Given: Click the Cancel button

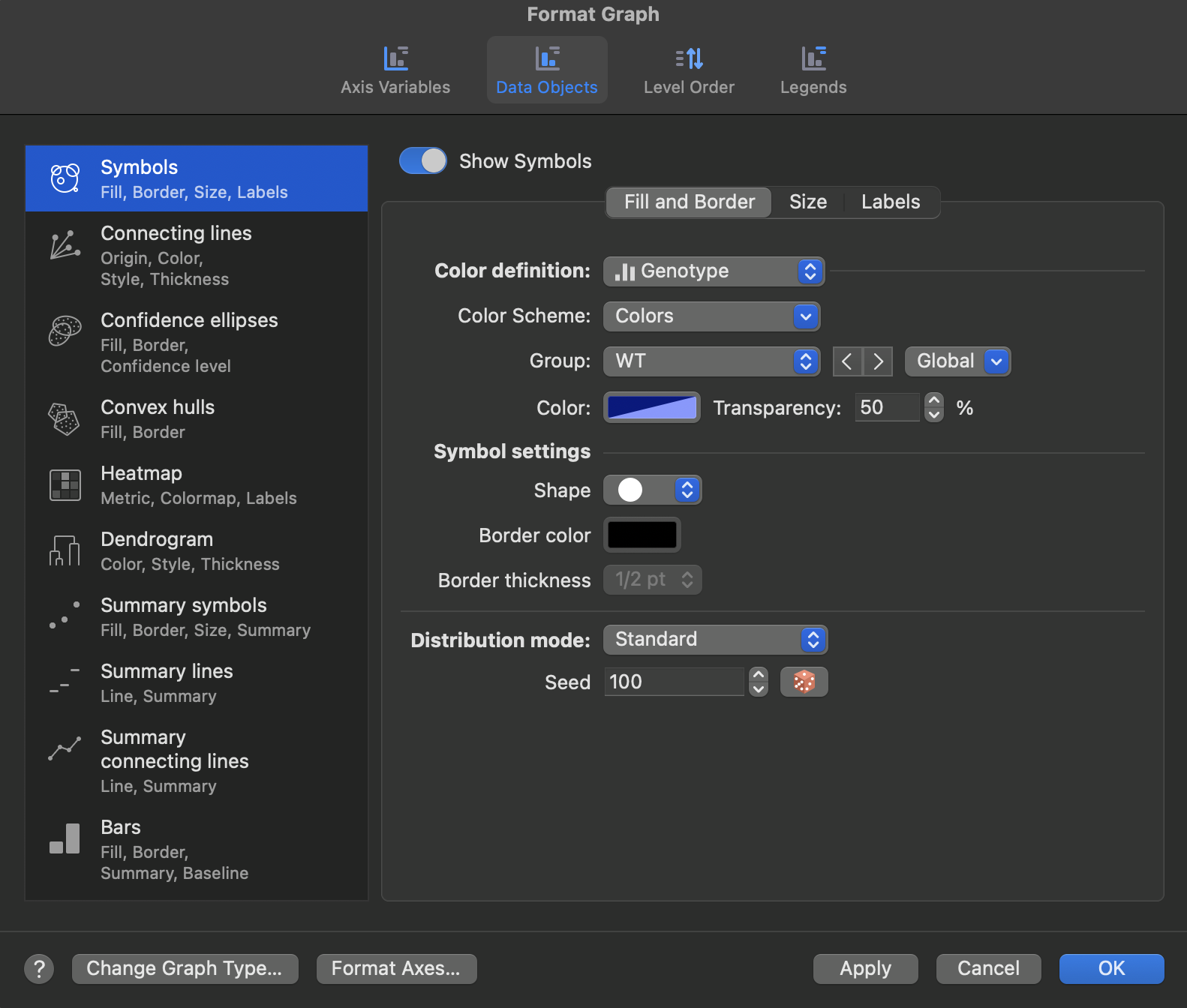Looking at the screenshot, I should click(x=988, y=968).
